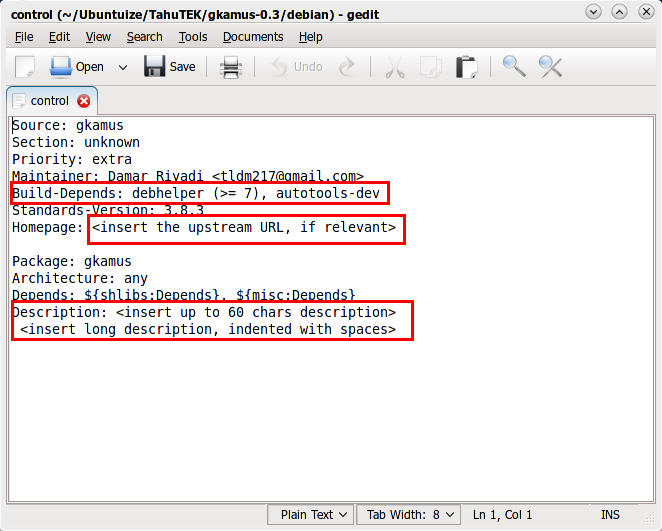Open a file with the Open icon
The height and width of the screenshot is (531, 662).
coord(76,67)
